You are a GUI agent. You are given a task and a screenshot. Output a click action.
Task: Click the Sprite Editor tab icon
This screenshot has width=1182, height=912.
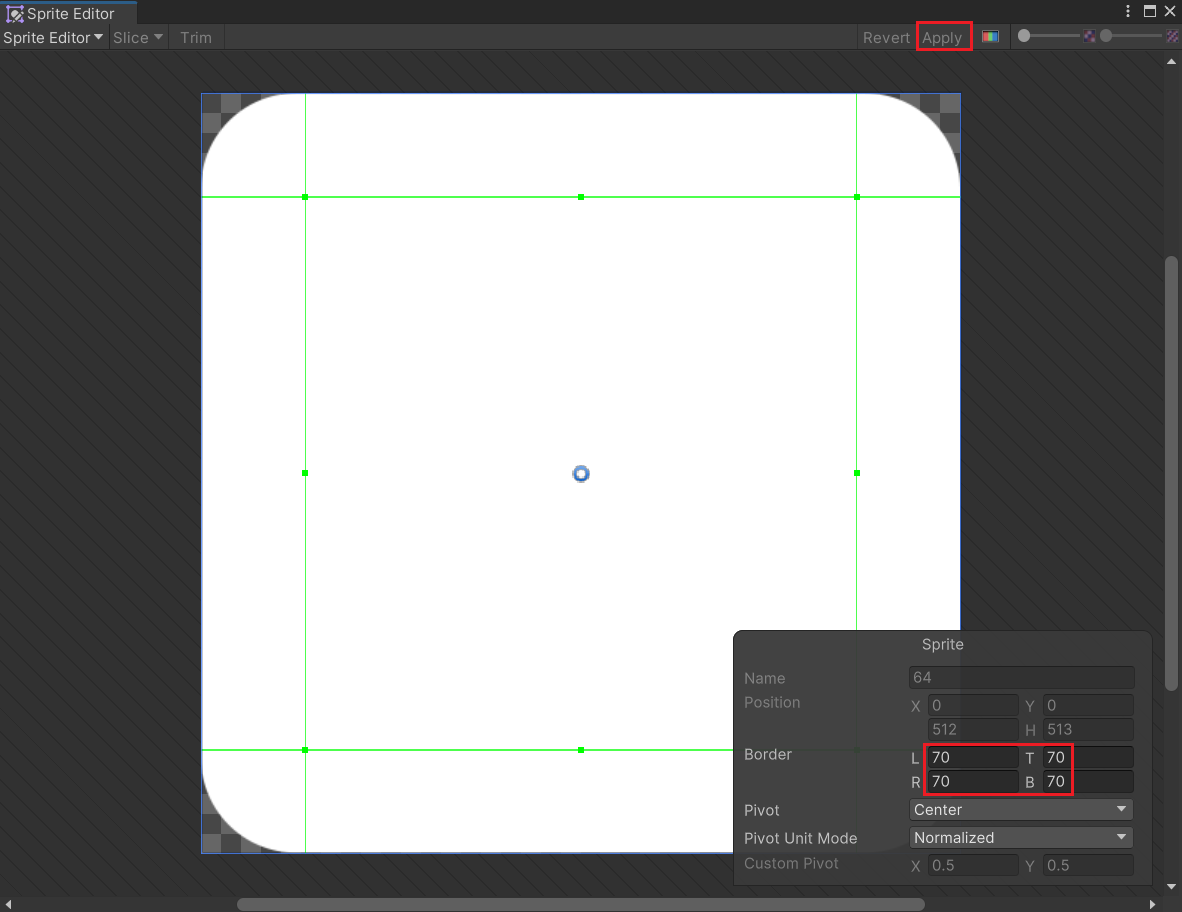[x=14, y=14]
